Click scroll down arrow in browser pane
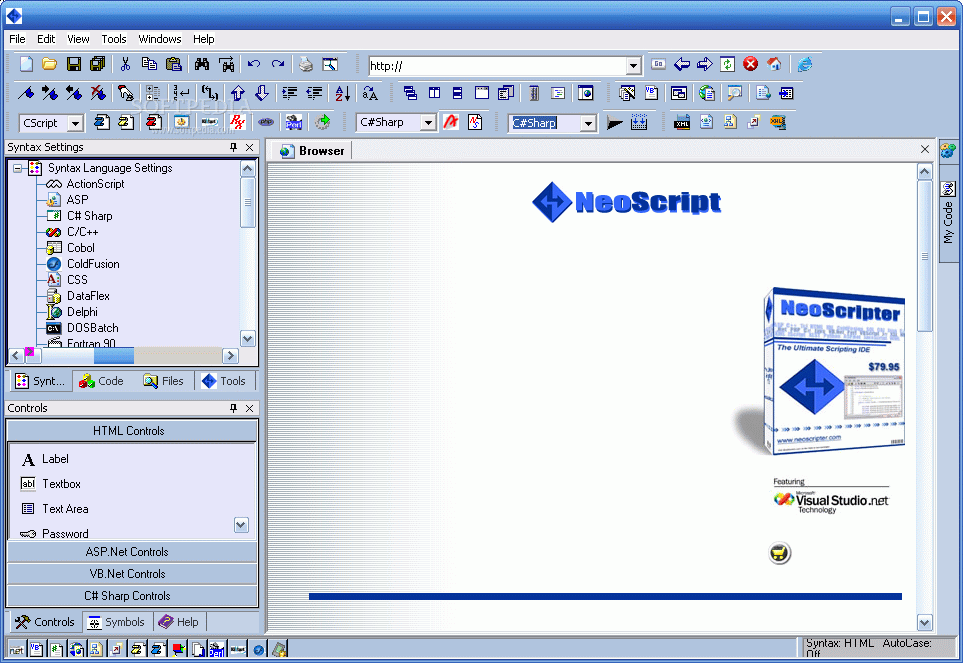963x663 pixels. click(x=924, y=622)
